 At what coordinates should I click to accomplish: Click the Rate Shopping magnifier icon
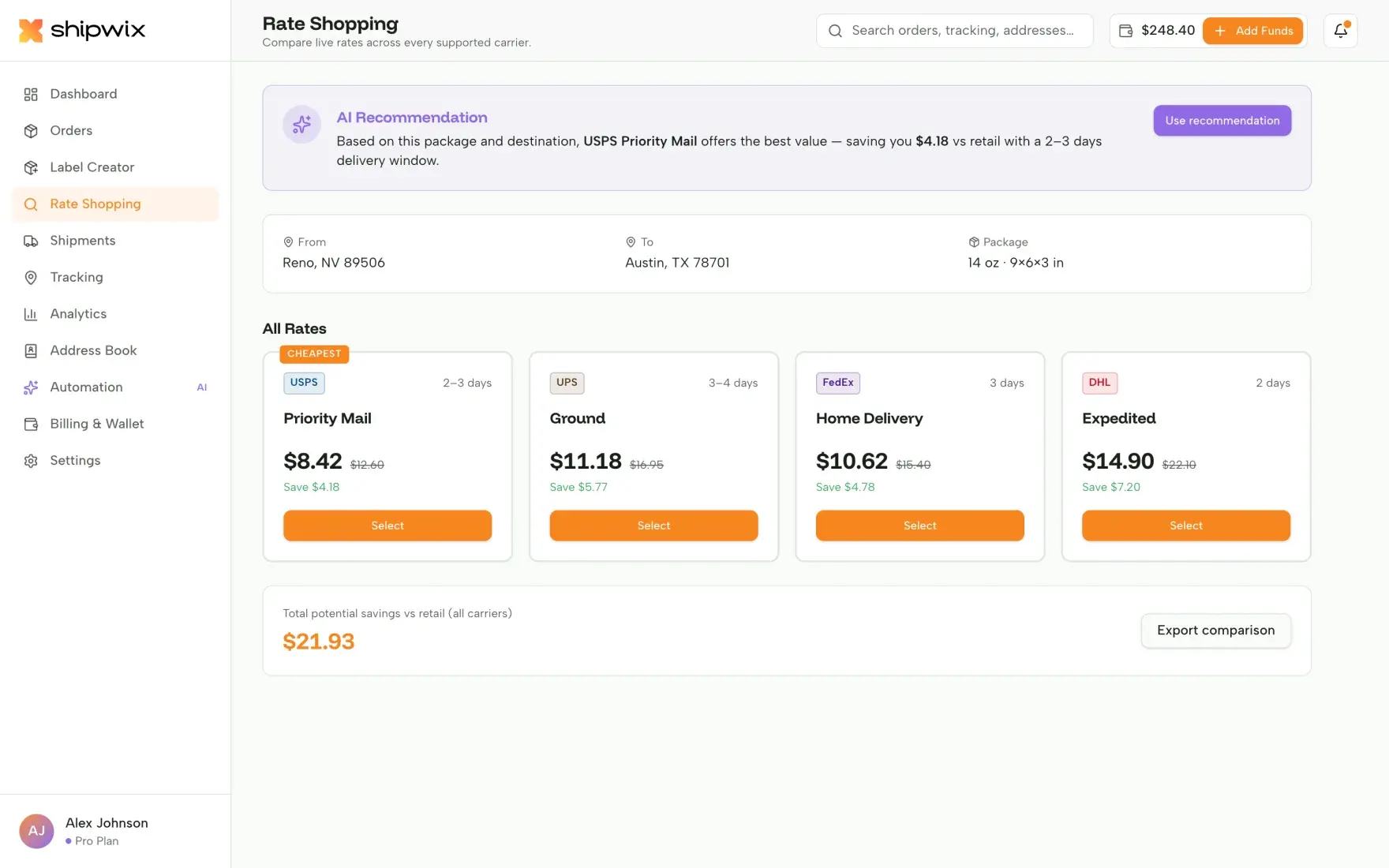(31, 204)
